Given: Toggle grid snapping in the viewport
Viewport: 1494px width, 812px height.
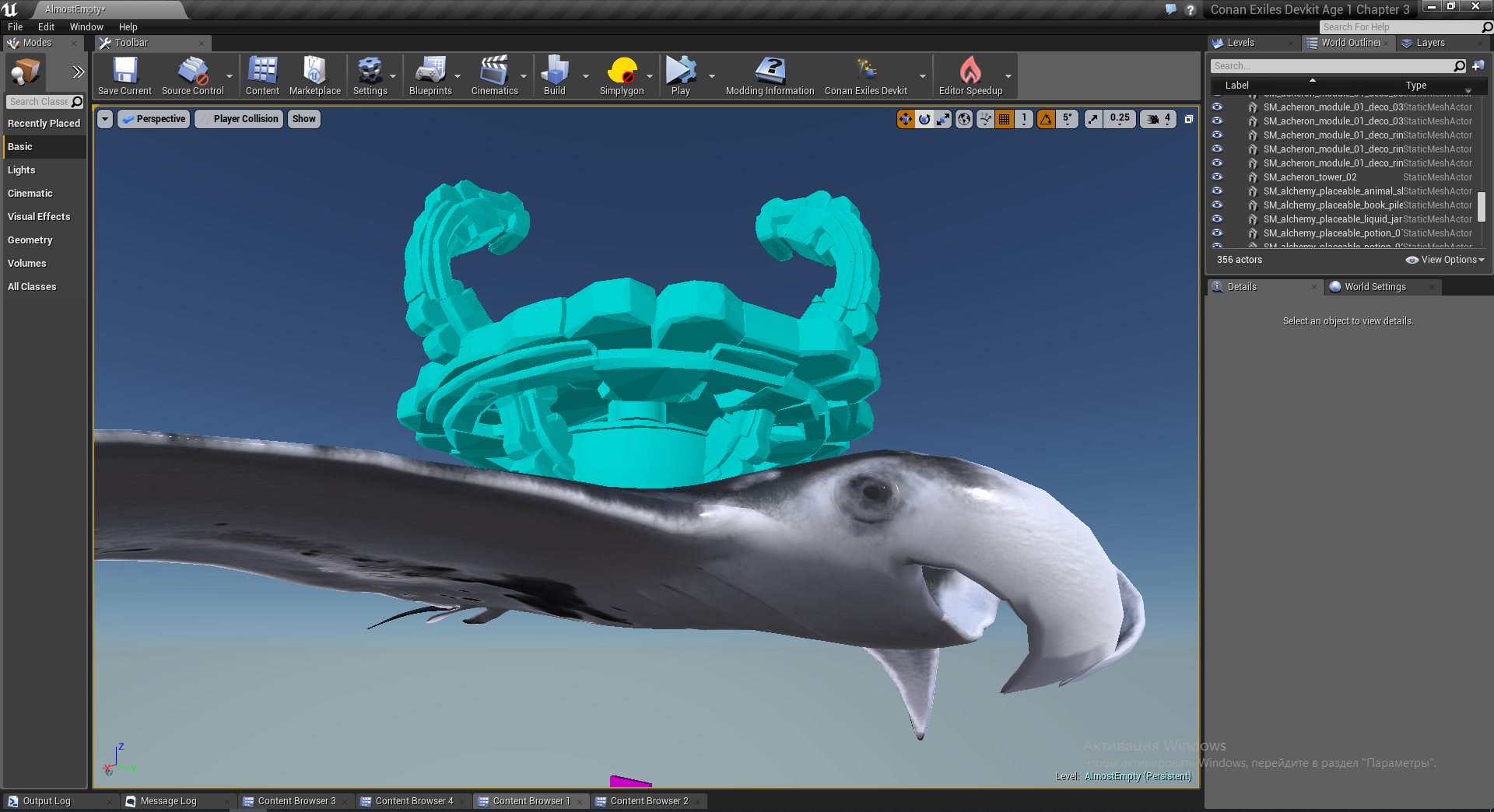Looking at the screenshot, I should (1005, 119).
